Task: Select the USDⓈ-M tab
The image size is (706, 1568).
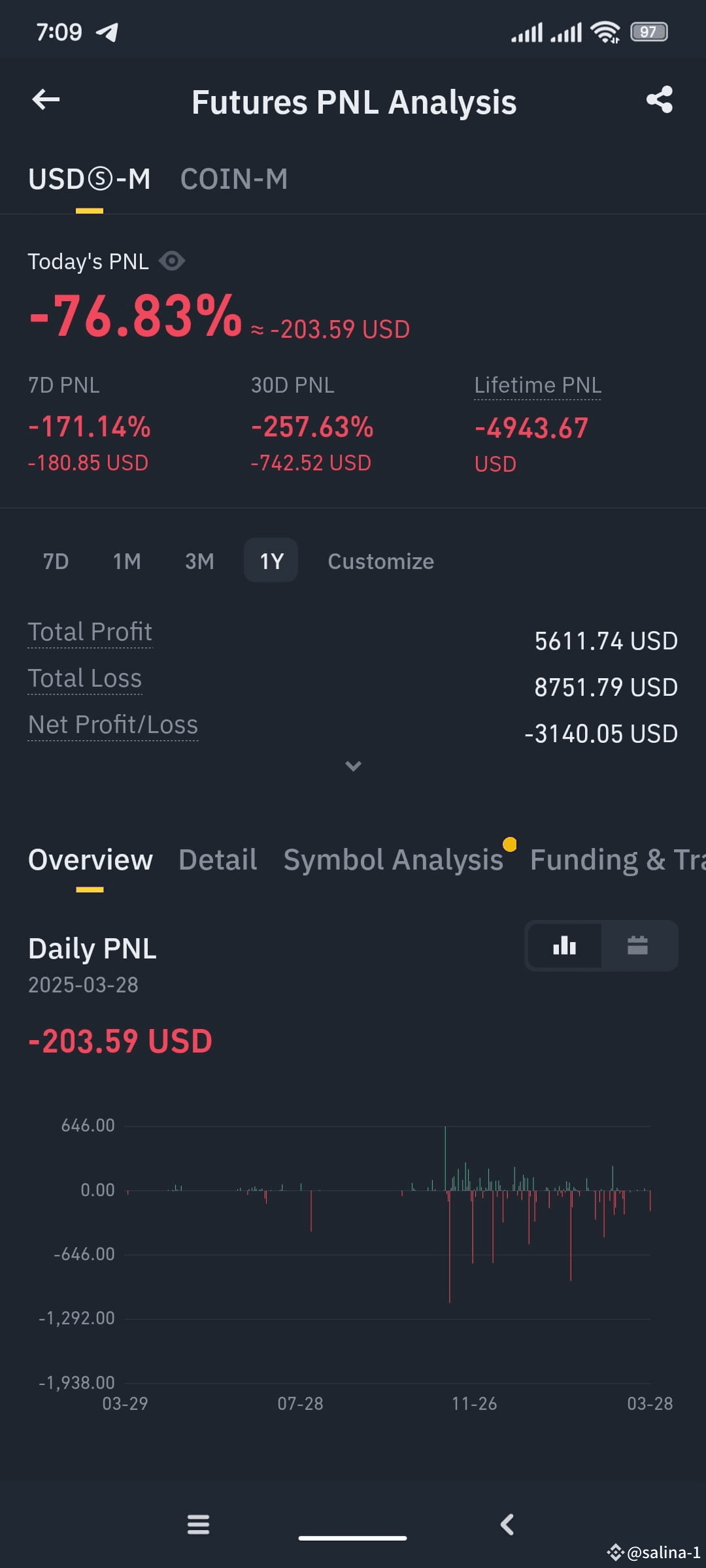Action: (x=90, y=179)
